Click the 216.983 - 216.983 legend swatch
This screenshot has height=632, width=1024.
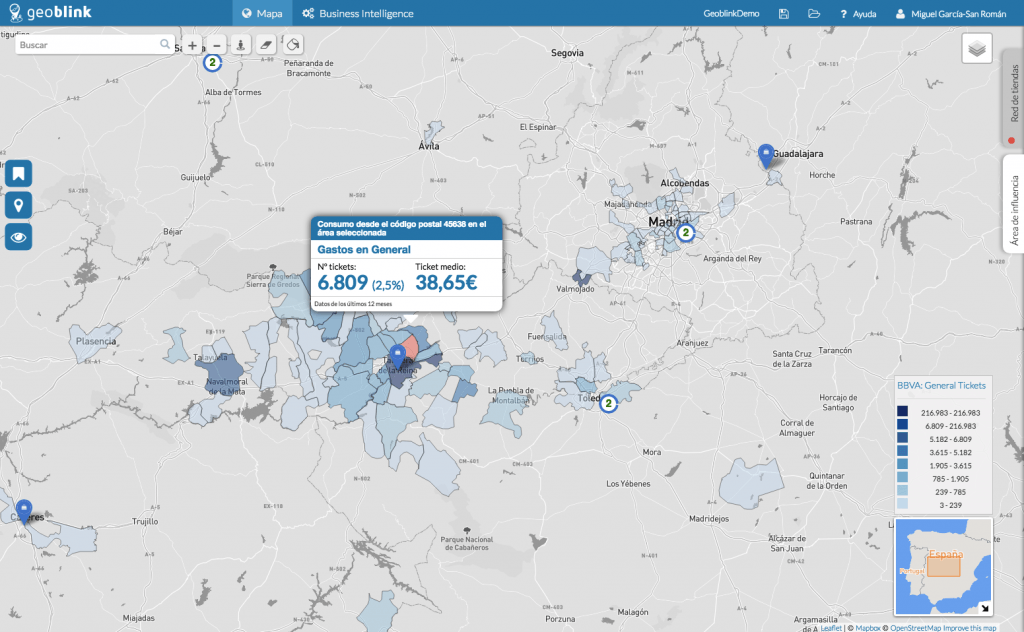coord(902,411)
